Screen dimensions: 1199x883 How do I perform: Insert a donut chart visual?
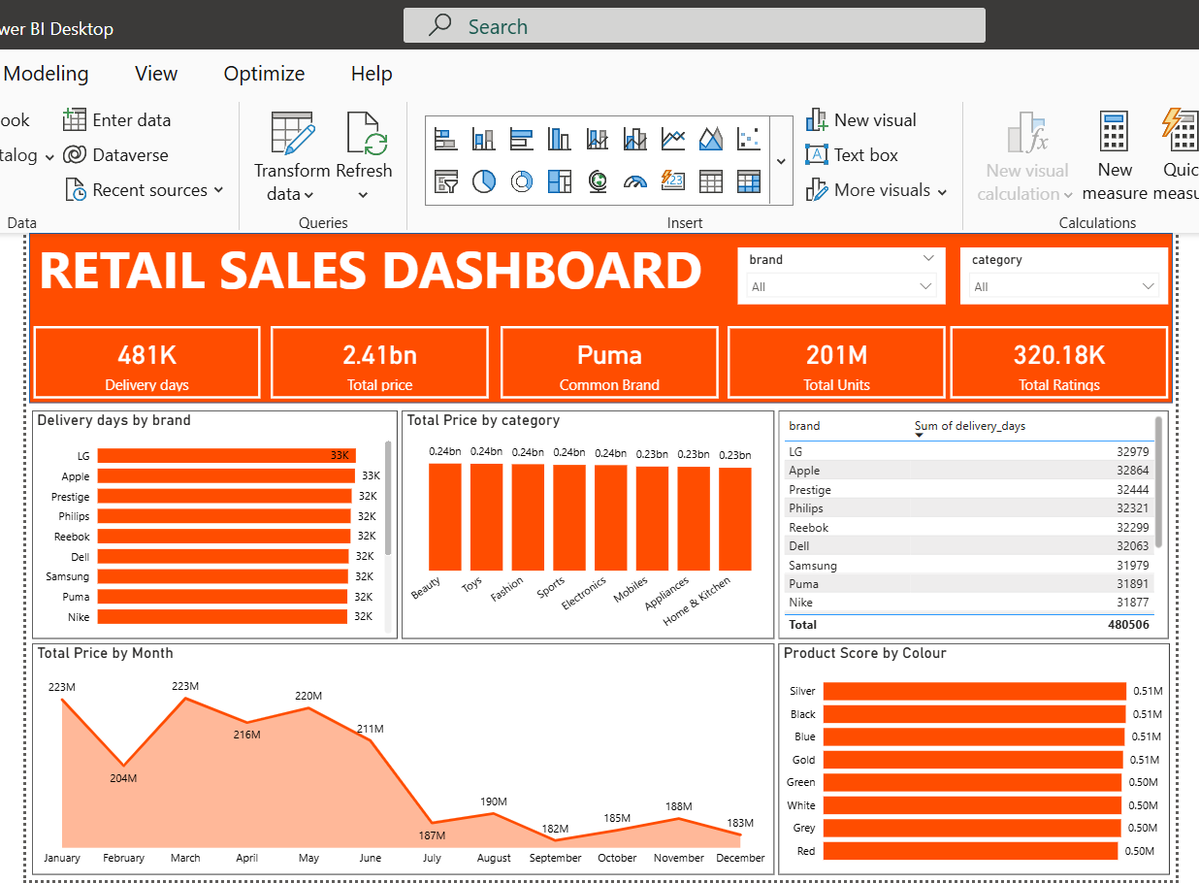pos(522,181)
